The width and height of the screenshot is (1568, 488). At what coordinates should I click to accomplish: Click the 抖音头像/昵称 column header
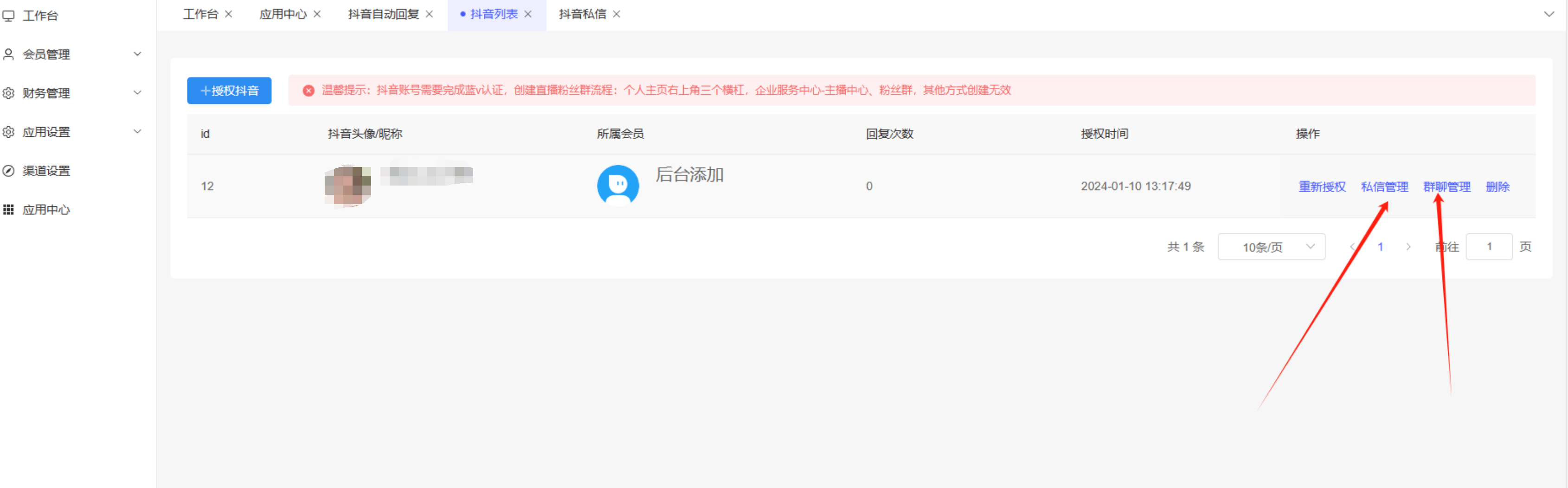click(365, 134)
